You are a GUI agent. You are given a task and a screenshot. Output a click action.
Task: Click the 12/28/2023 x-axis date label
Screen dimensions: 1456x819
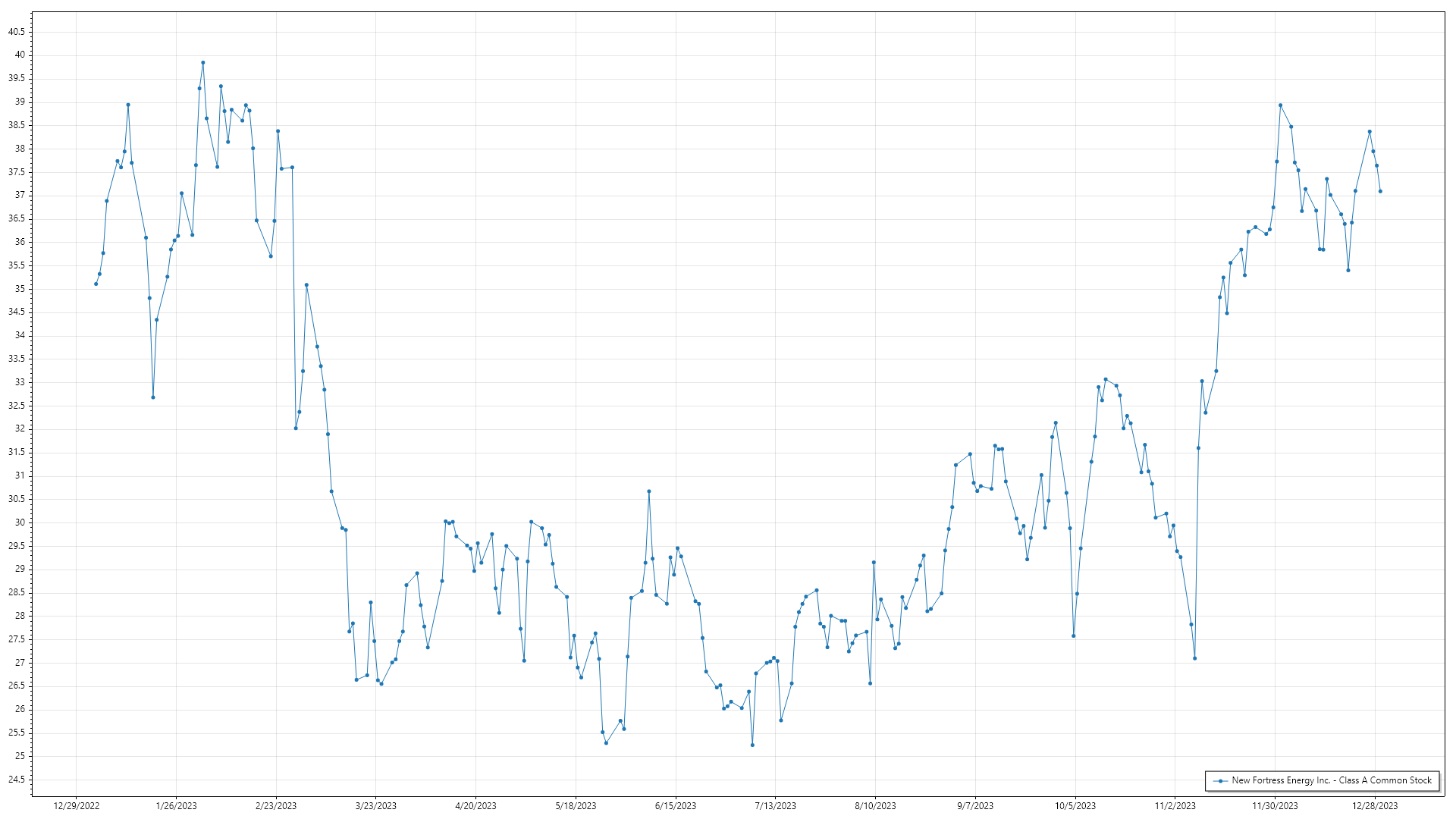click(x=1375, y=806)
